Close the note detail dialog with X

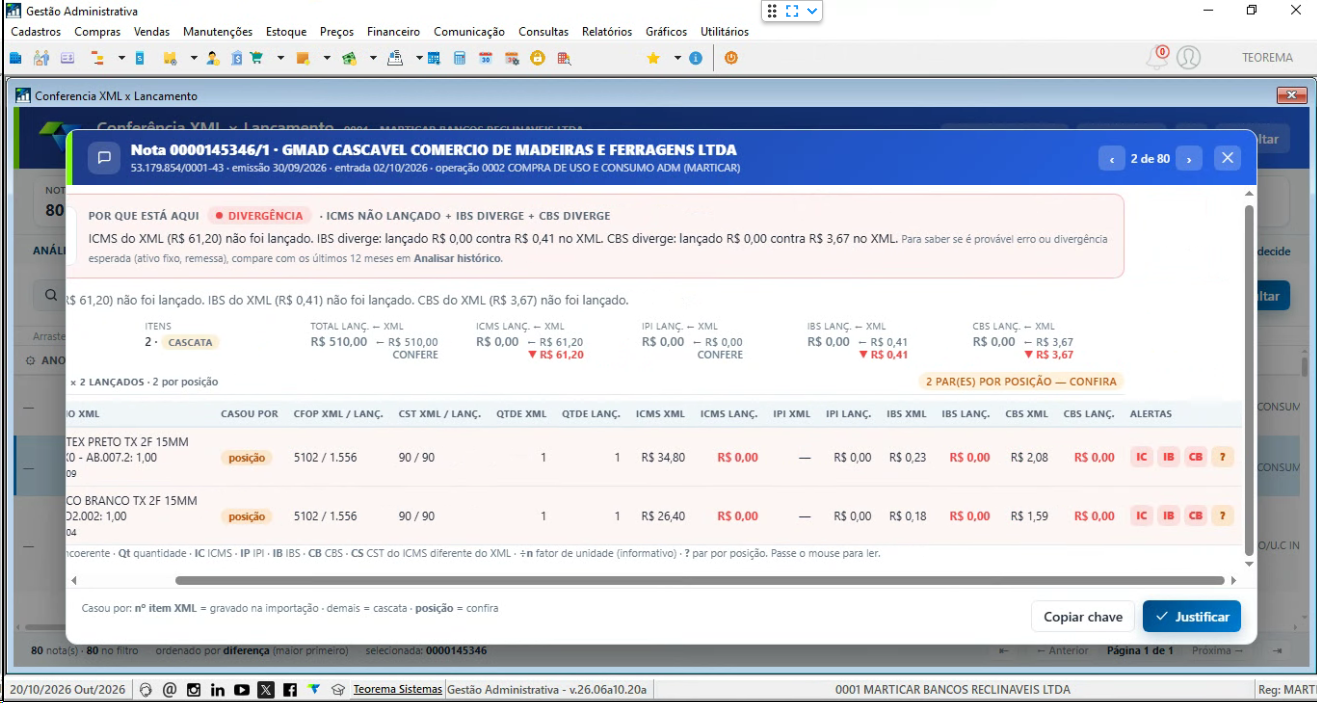[1228, 158]
